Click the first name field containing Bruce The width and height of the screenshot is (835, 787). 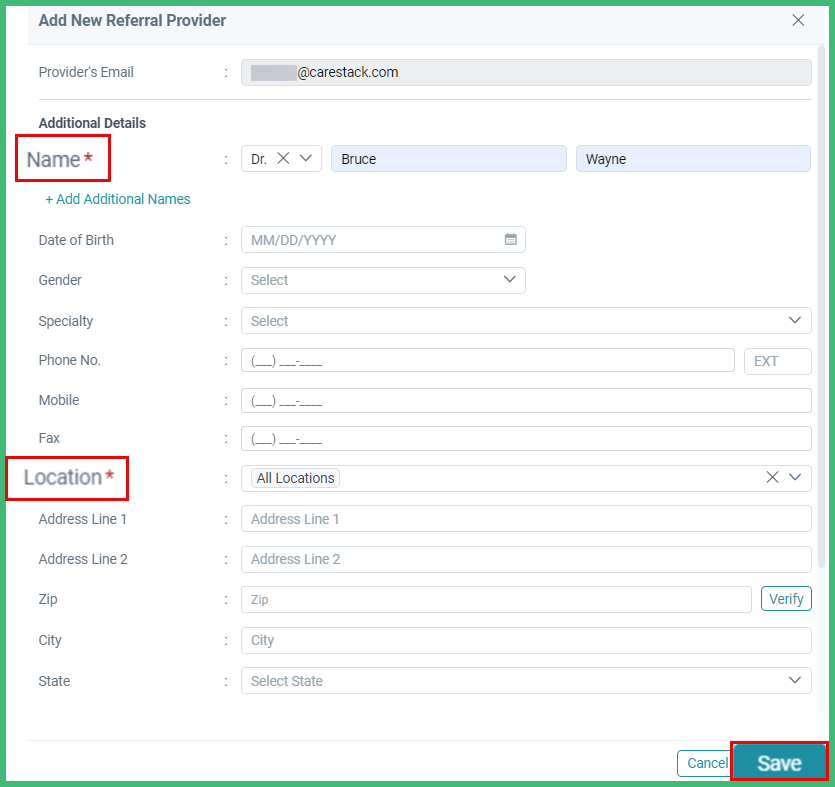[x=448, y=159]
